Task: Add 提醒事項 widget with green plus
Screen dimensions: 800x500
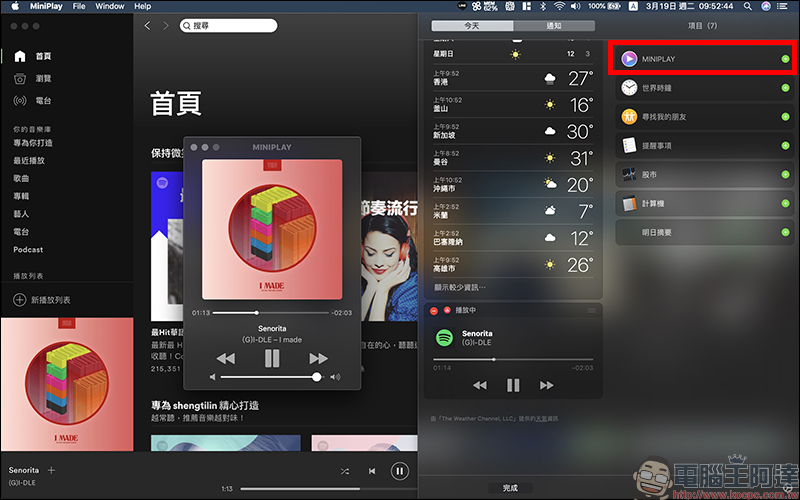Action: [785, 145]
